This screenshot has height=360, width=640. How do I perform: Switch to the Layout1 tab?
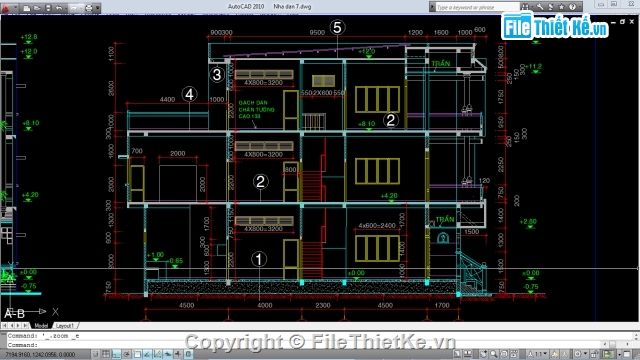[64, 326]
